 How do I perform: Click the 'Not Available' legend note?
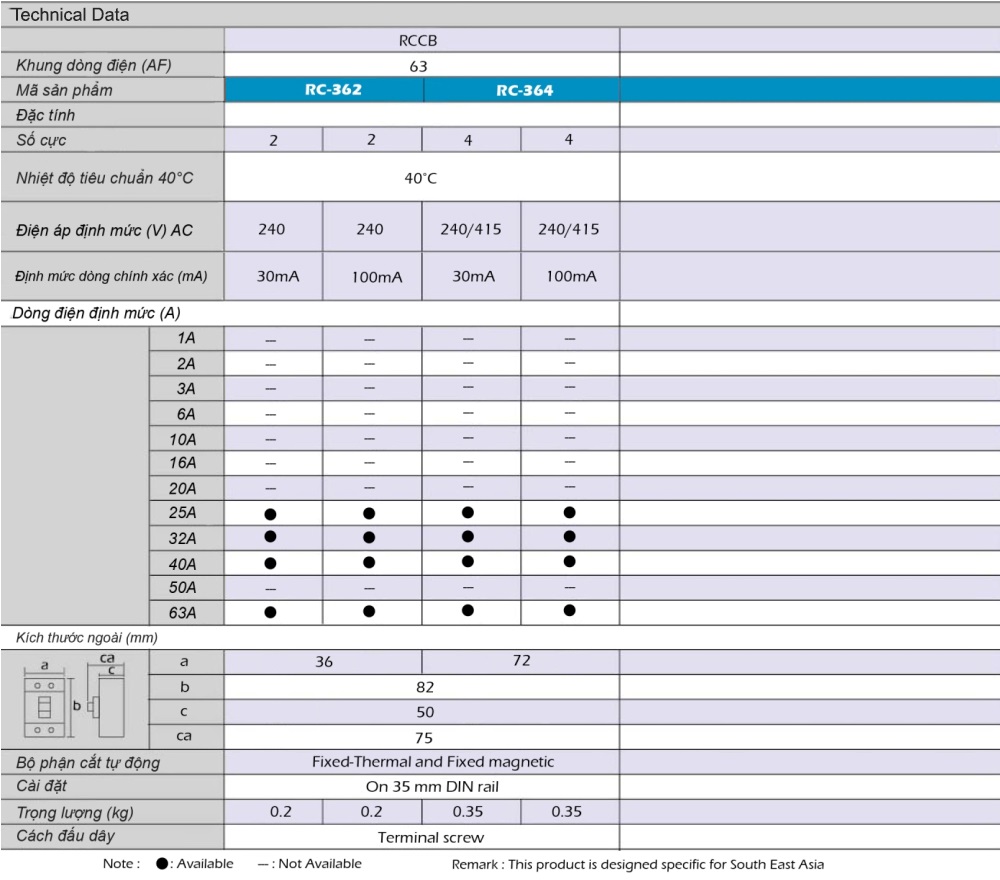pos(309,864)
